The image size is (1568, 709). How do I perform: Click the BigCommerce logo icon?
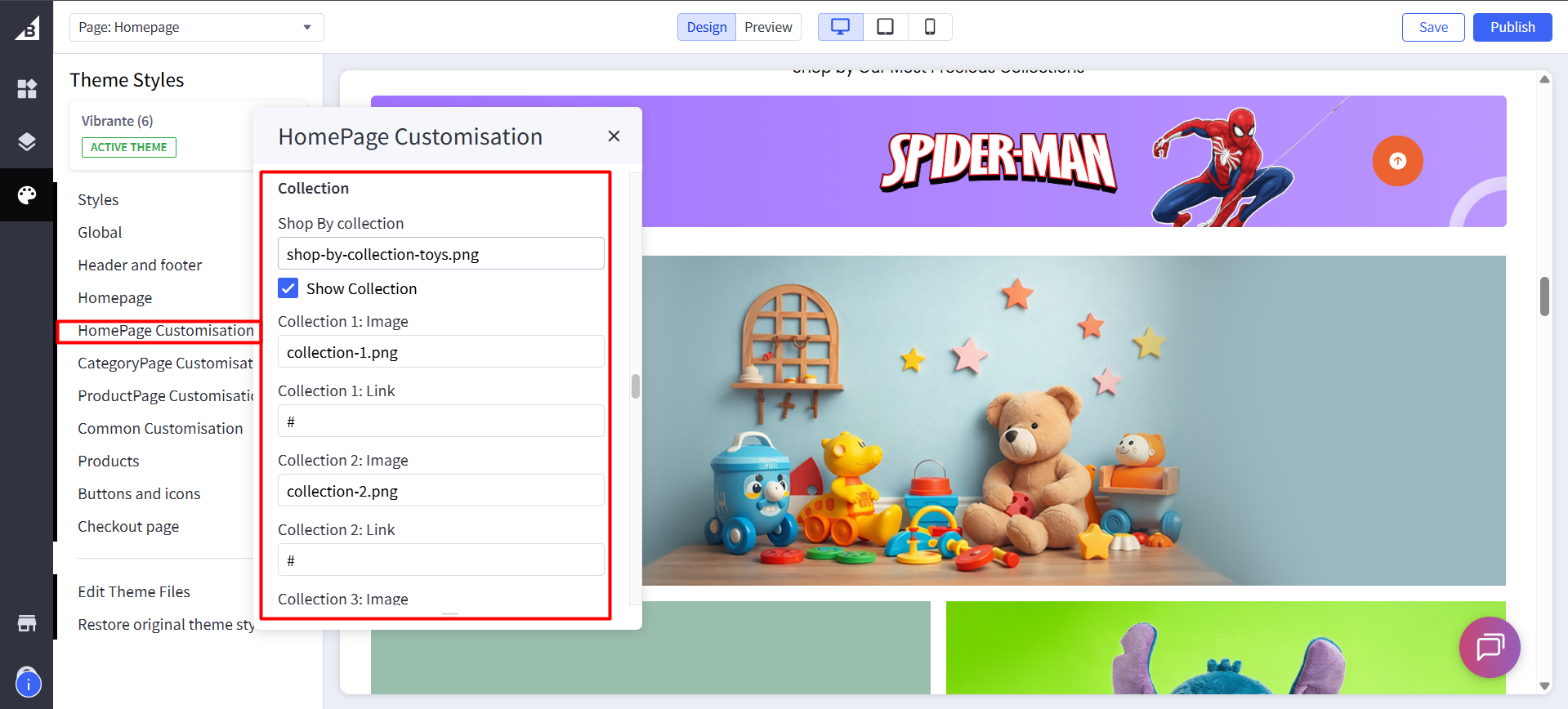tap(27, 28)
